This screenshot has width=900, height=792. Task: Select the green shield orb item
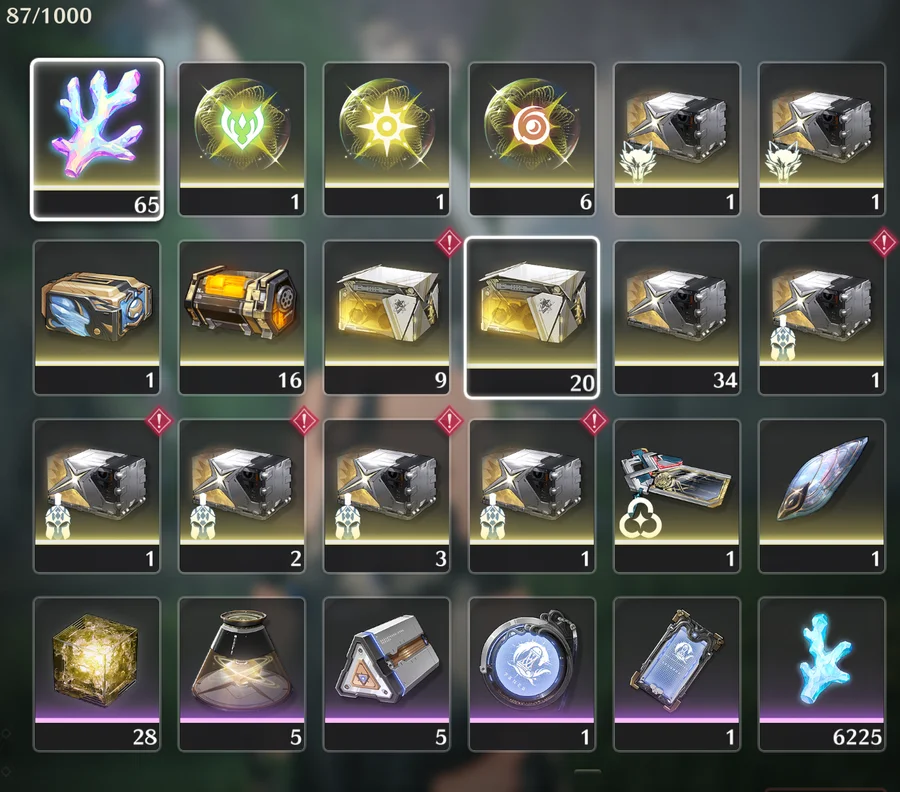click(242, 139)
